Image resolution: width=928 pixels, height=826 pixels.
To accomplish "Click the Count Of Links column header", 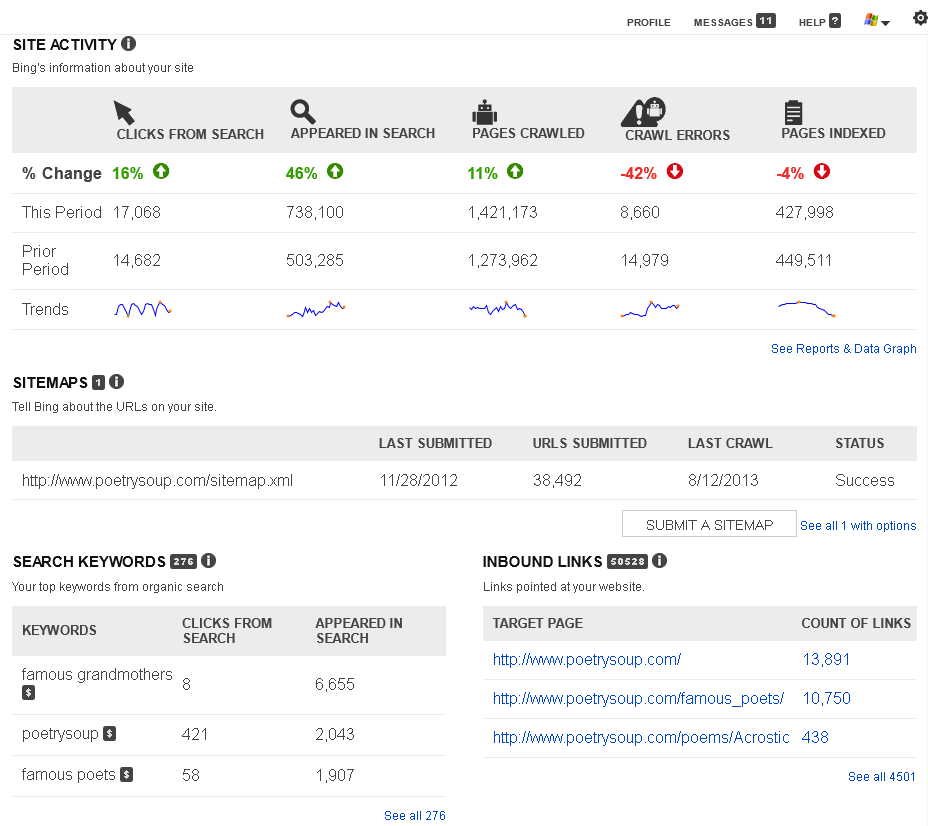I will (x=856, y=623).
